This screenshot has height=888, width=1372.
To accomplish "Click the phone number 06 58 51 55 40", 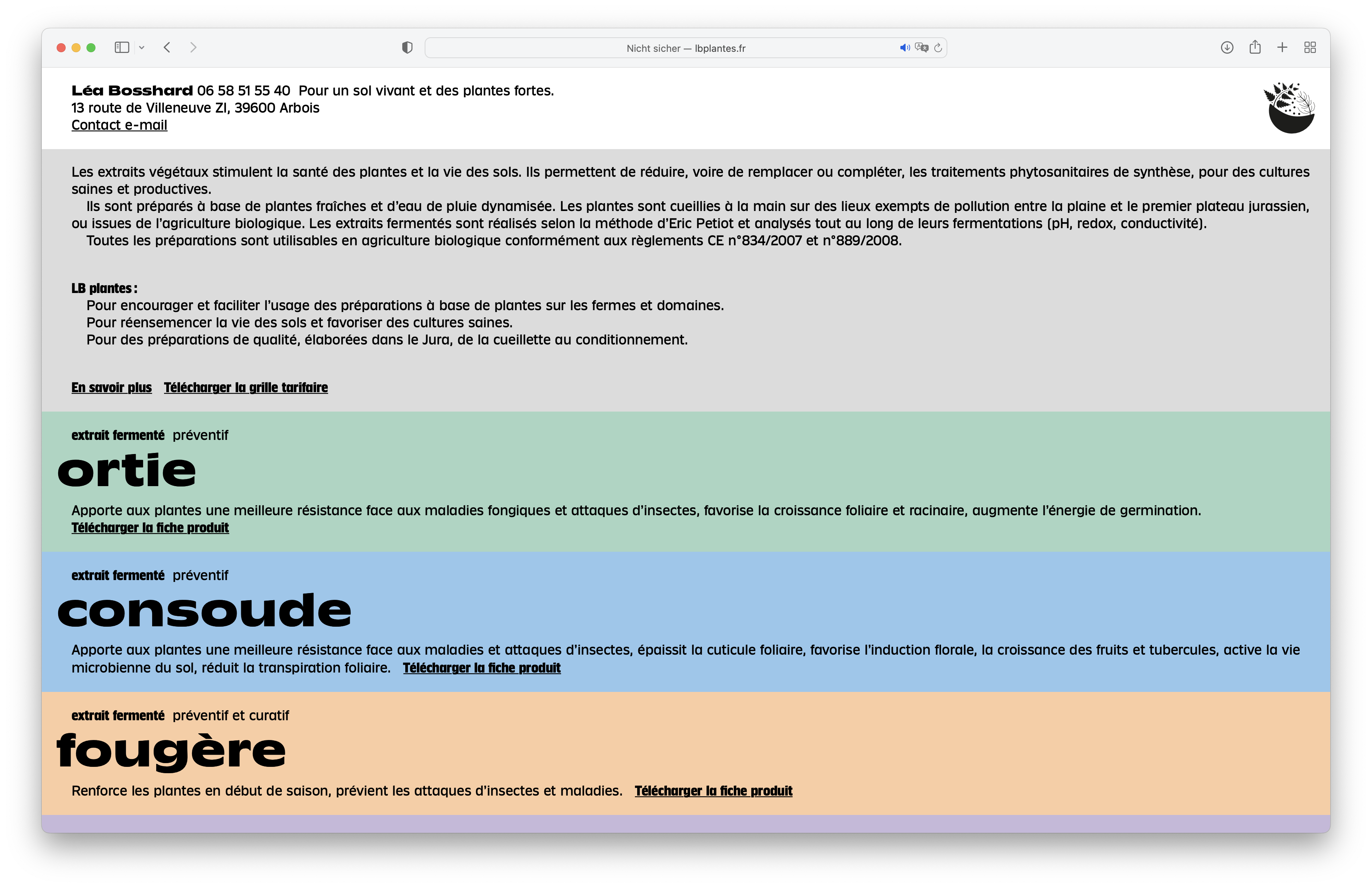I will (x=243, y=91).
